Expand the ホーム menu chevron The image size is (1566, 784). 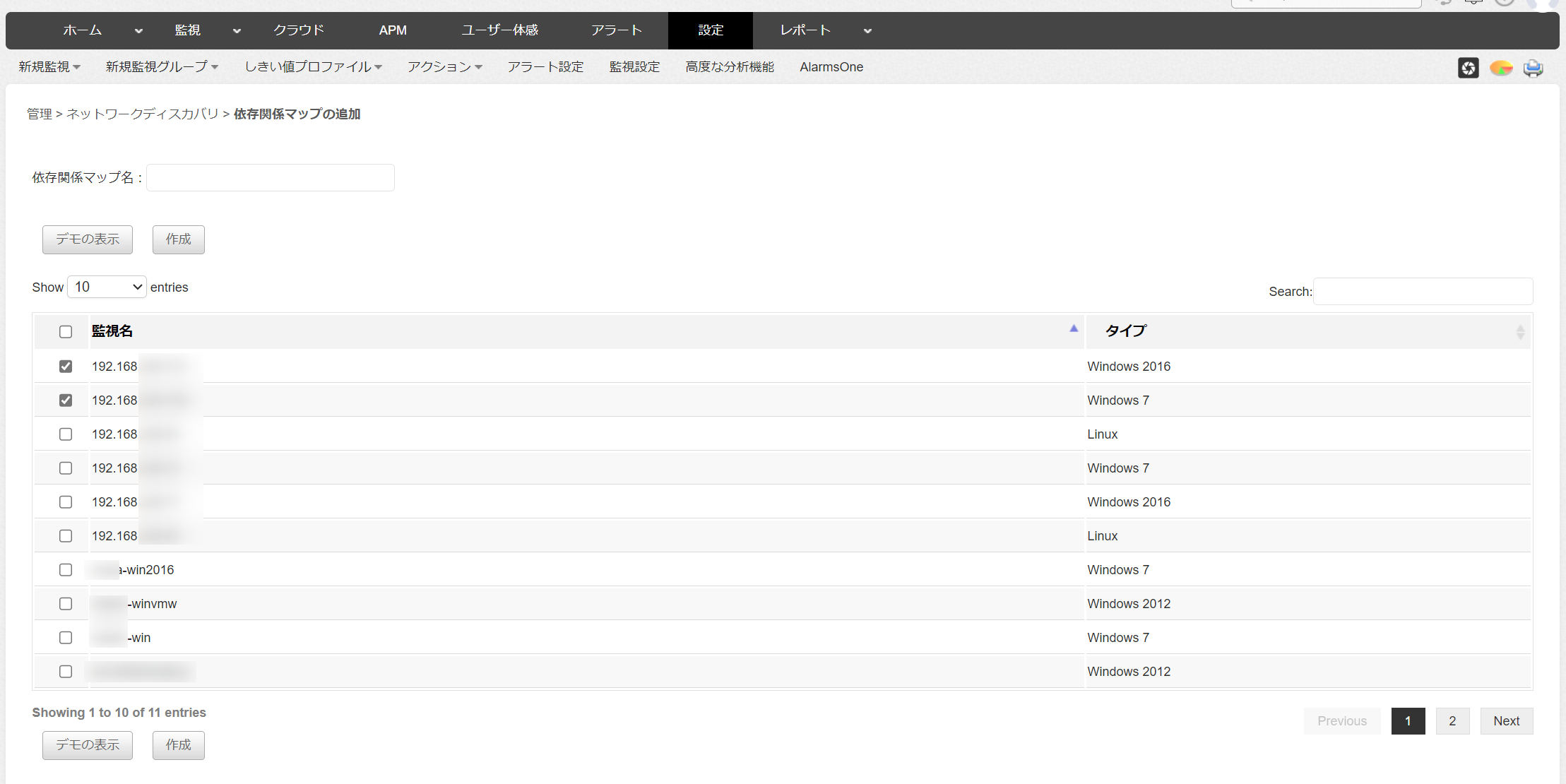click(x=138, y=31)
